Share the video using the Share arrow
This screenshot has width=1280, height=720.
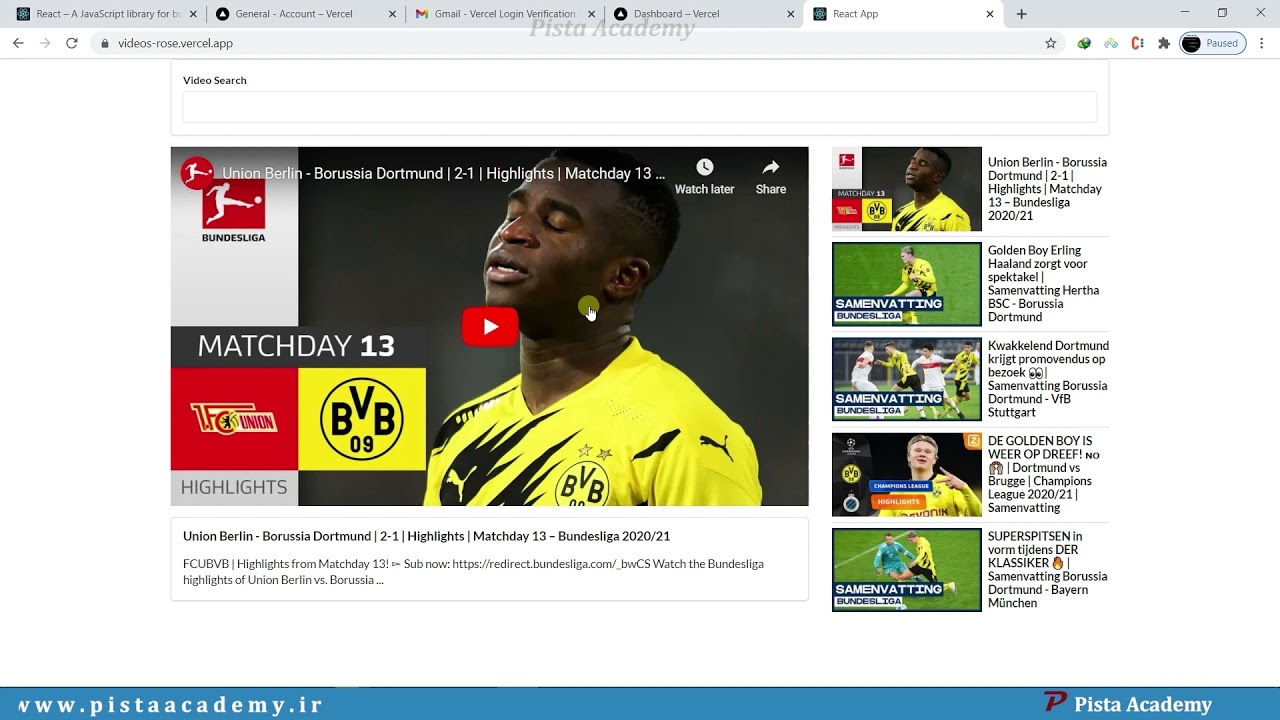click(770, 176)
